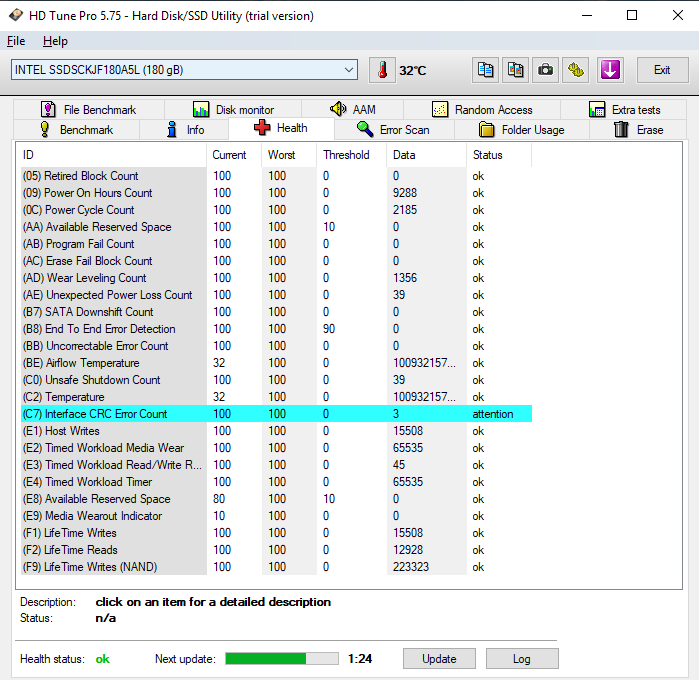Select (E3) Timed Workload Read/Write row
Image resolution: width=699 pixels, height=680 pixels.
(276, 465)
